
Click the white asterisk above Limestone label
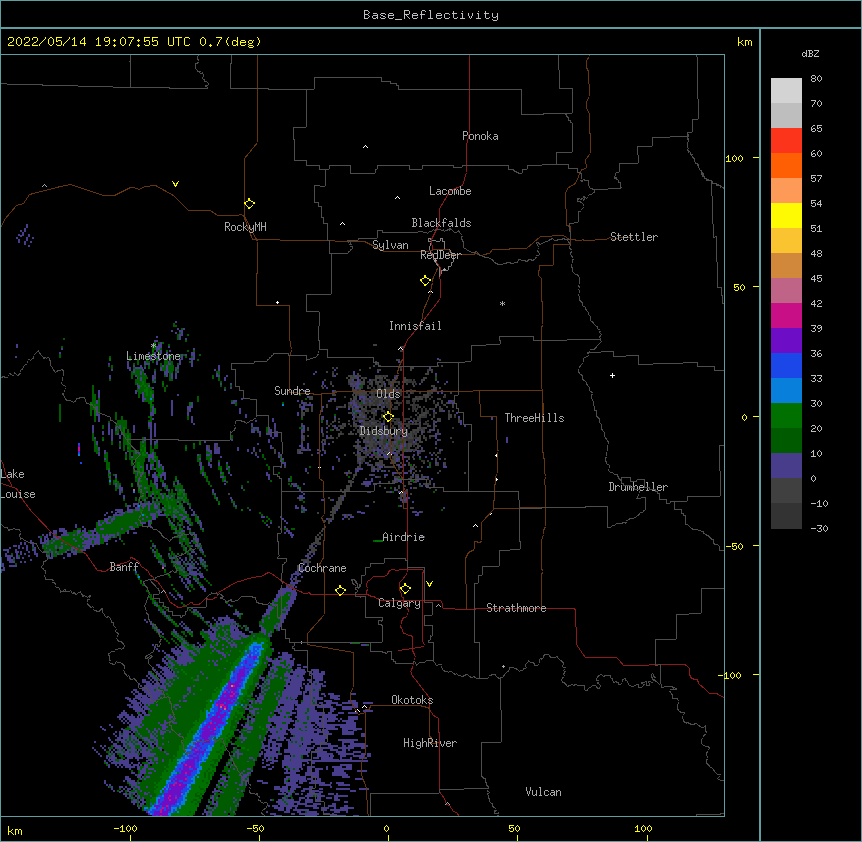pyautogui.click(x=154, y=346)
